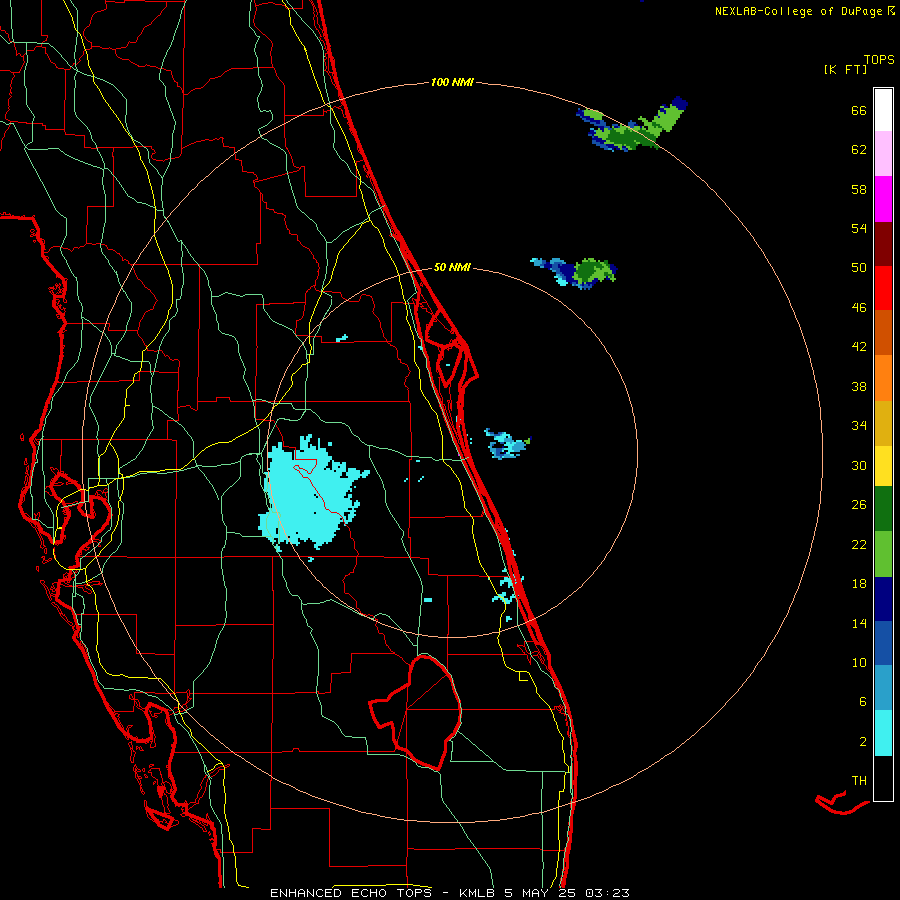The image size is (900, 900).
Task: Pick the light blue 6-10 kft swatch
Action: (x=883, y=688)
